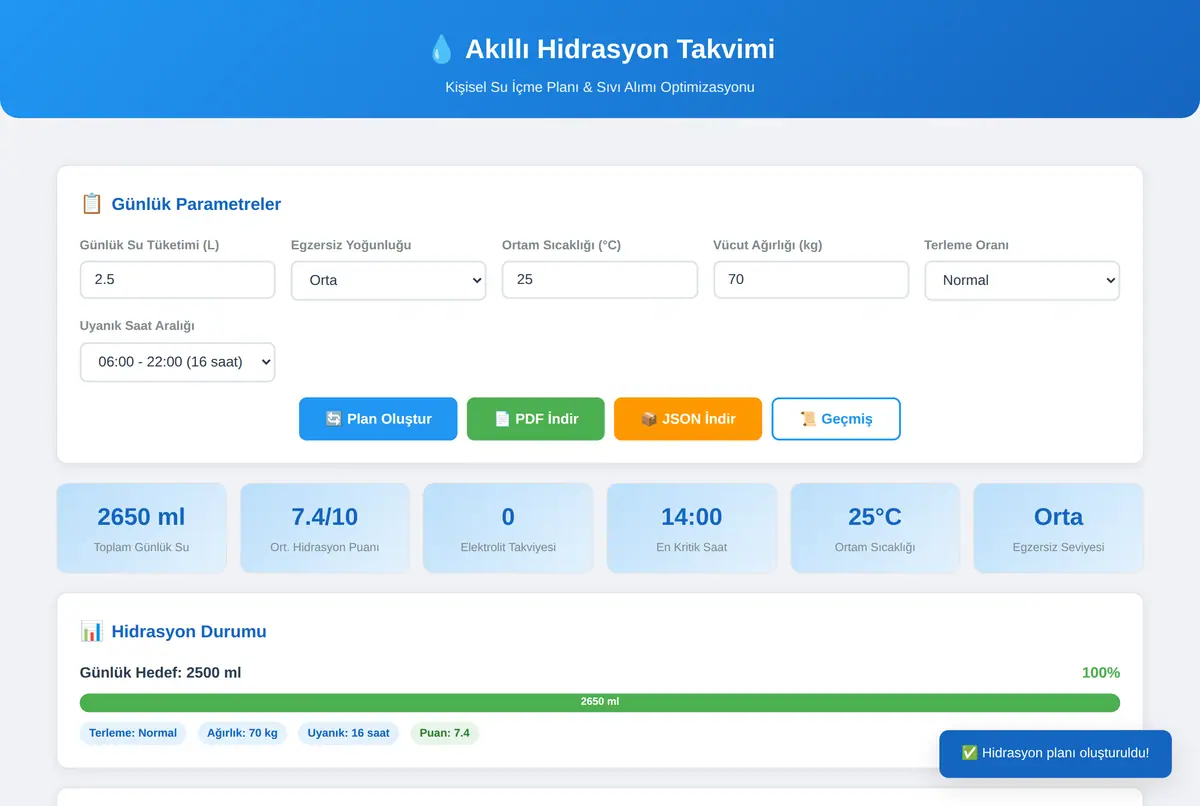Click the 'Ağırlık: 70 kg' tag
1200x806 pixels.
[x=242, y=733]
